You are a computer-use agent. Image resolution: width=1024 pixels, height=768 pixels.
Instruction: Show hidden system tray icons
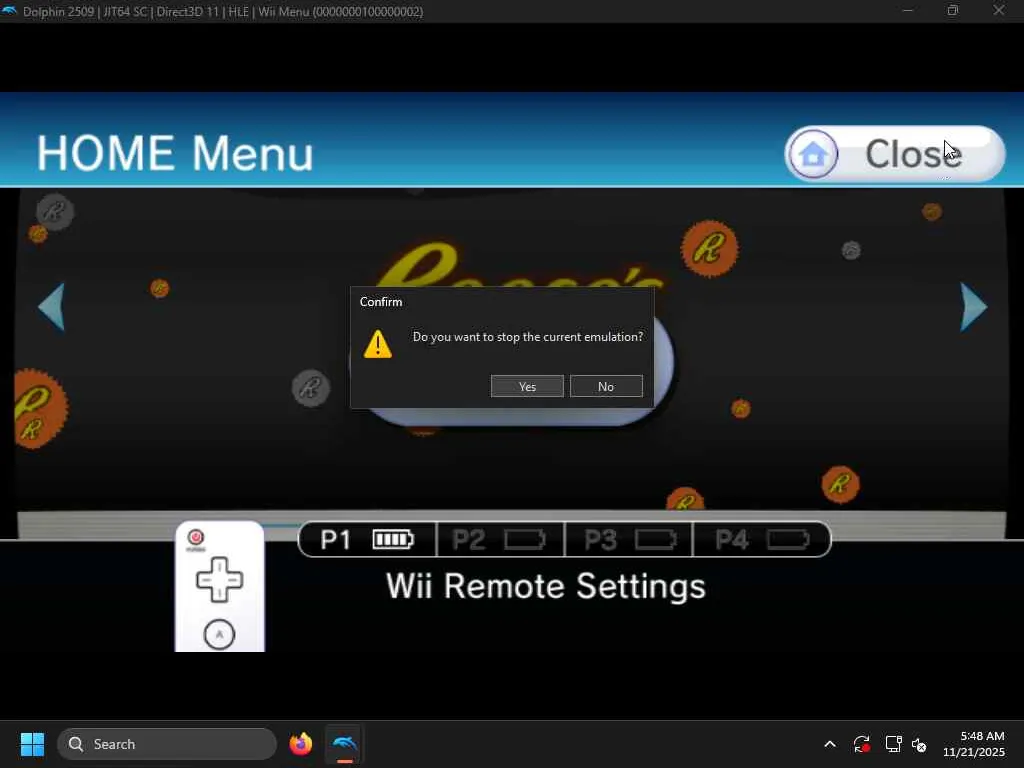pos(830,744)
